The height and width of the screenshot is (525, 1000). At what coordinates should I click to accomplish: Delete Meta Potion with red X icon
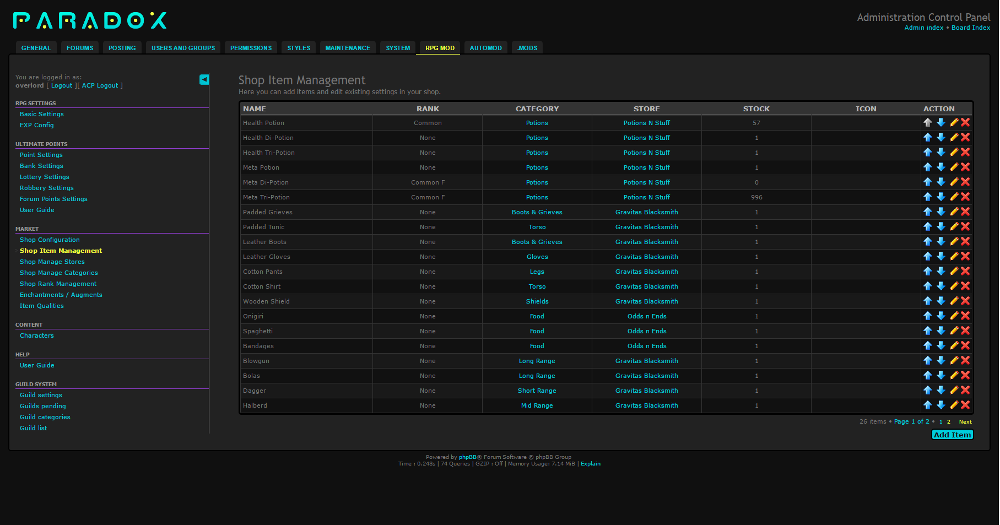(x=966, y=167)
